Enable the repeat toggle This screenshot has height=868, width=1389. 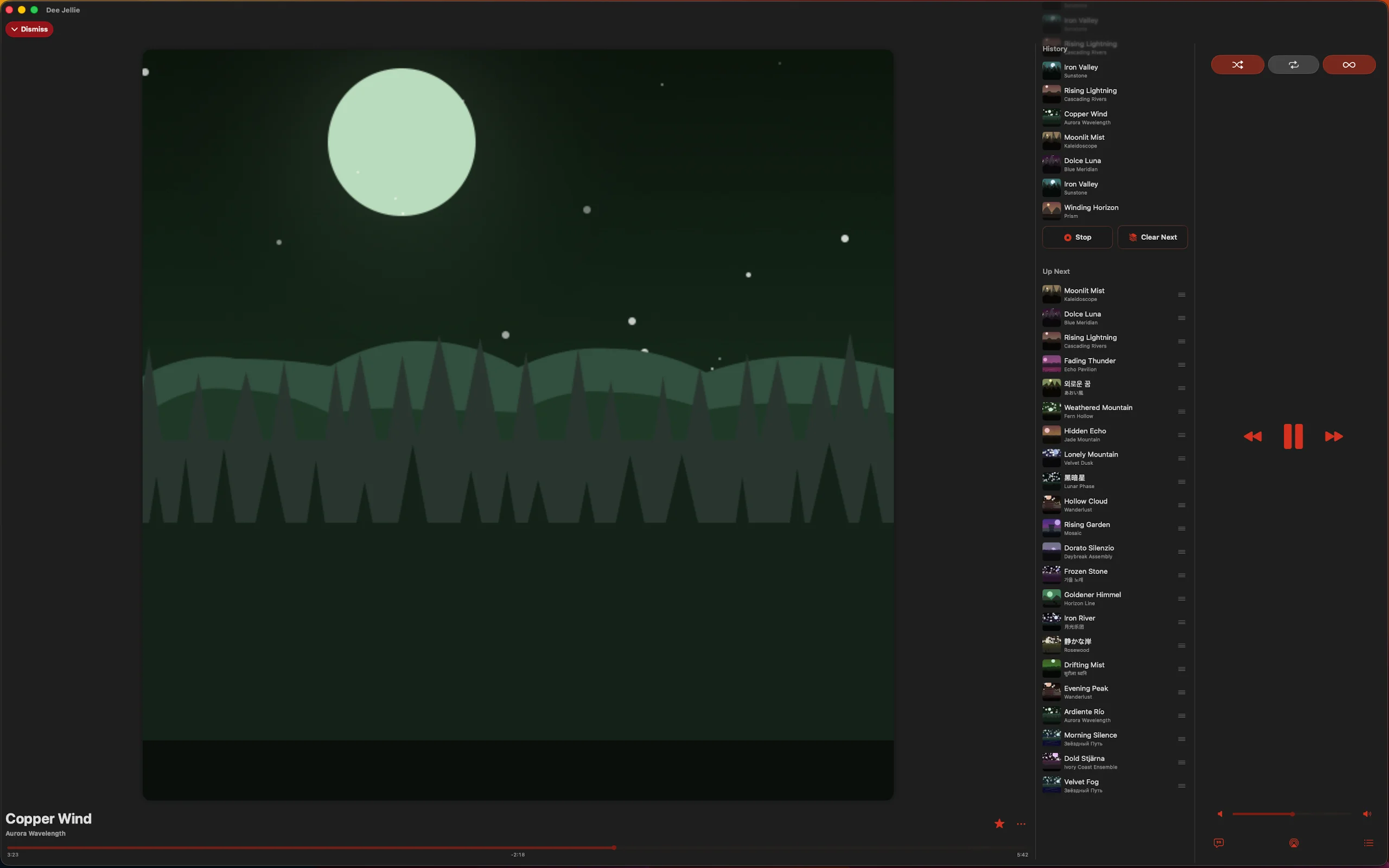click(x=1293, y=65)
